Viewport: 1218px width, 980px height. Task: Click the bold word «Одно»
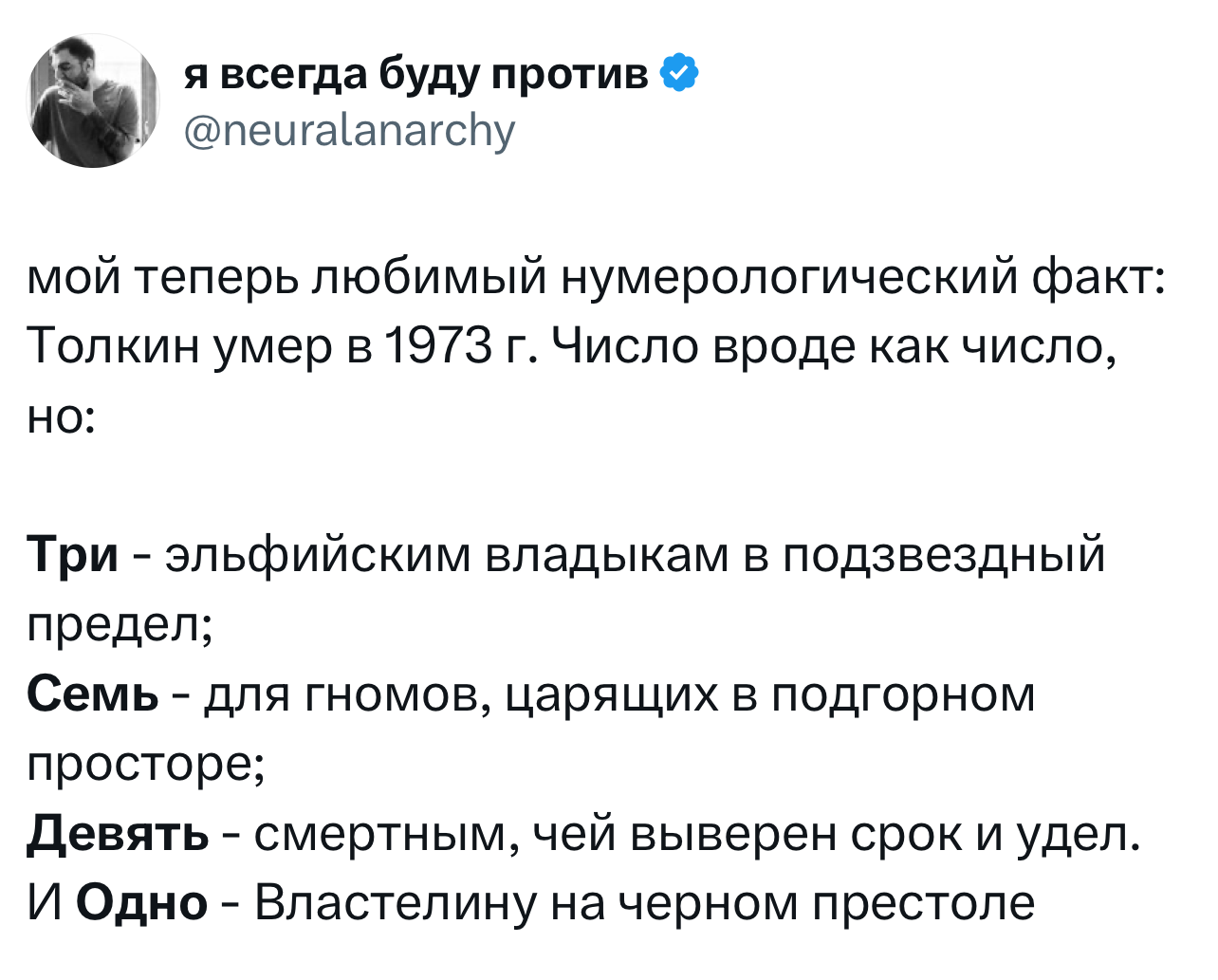click(x=141, y=902)
